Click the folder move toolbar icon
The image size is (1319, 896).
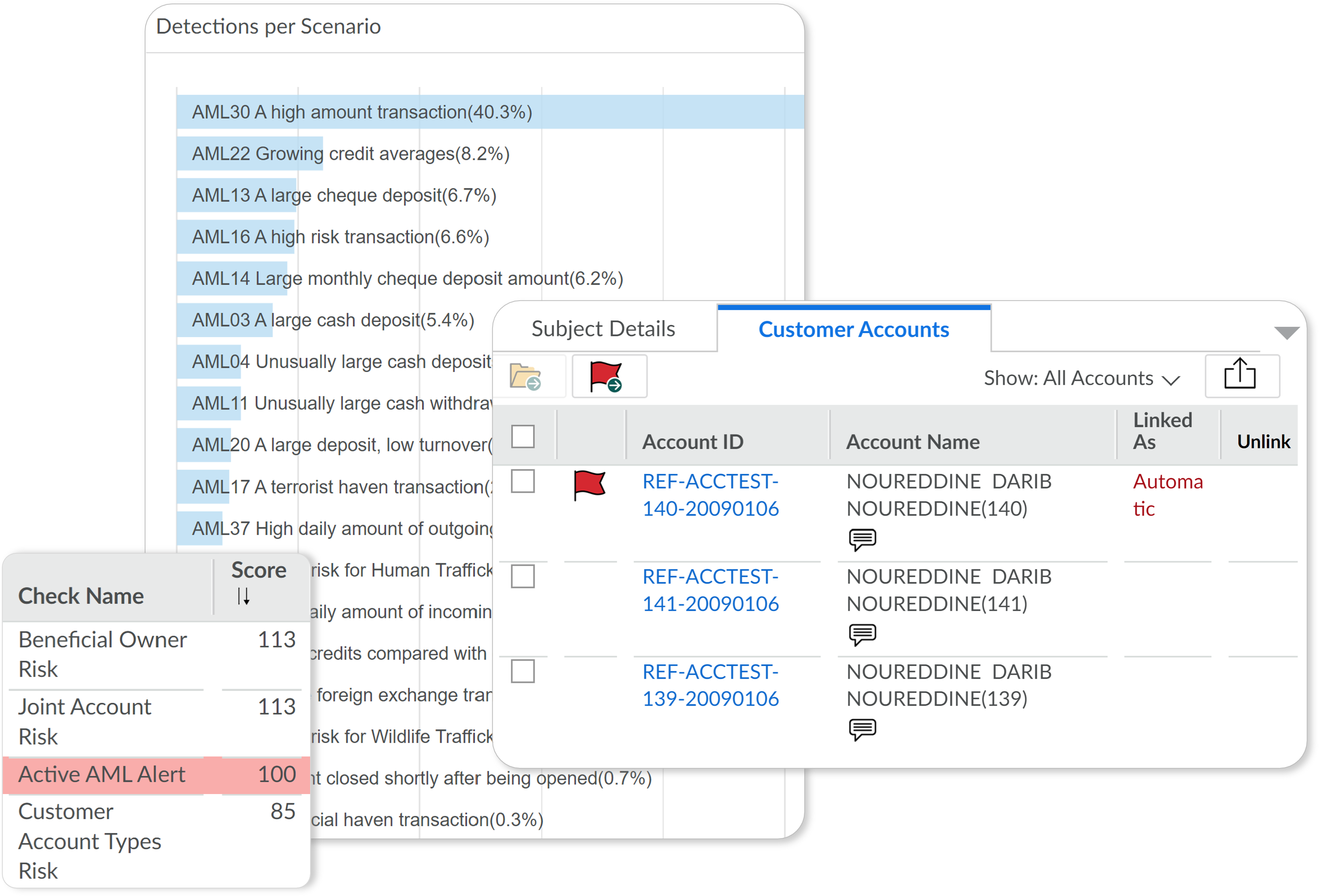click(x=525, y=377)
